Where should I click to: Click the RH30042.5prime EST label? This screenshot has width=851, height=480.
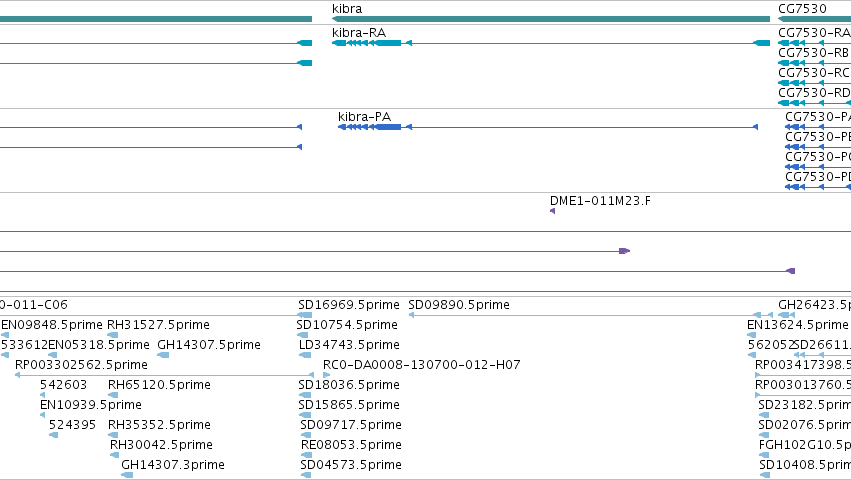[161, 445]
